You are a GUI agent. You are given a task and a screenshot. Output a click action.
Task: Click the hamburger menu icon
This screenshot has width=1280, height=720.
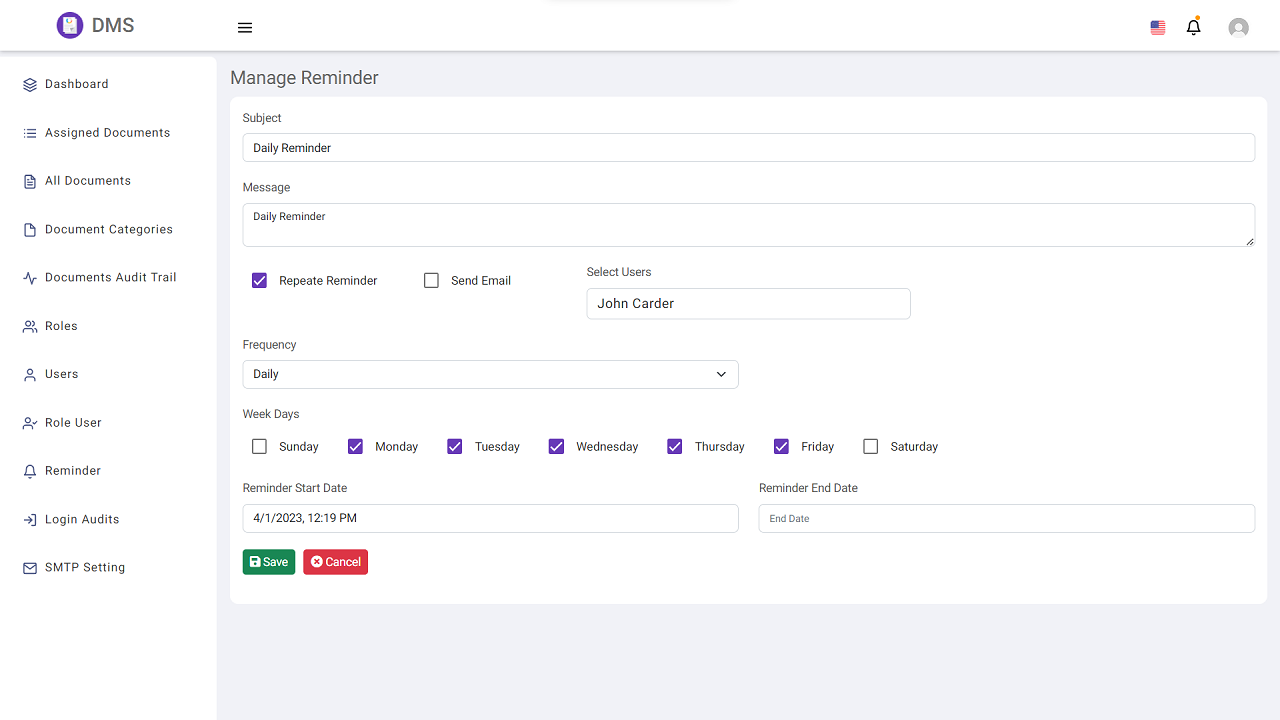coord(245,28)
